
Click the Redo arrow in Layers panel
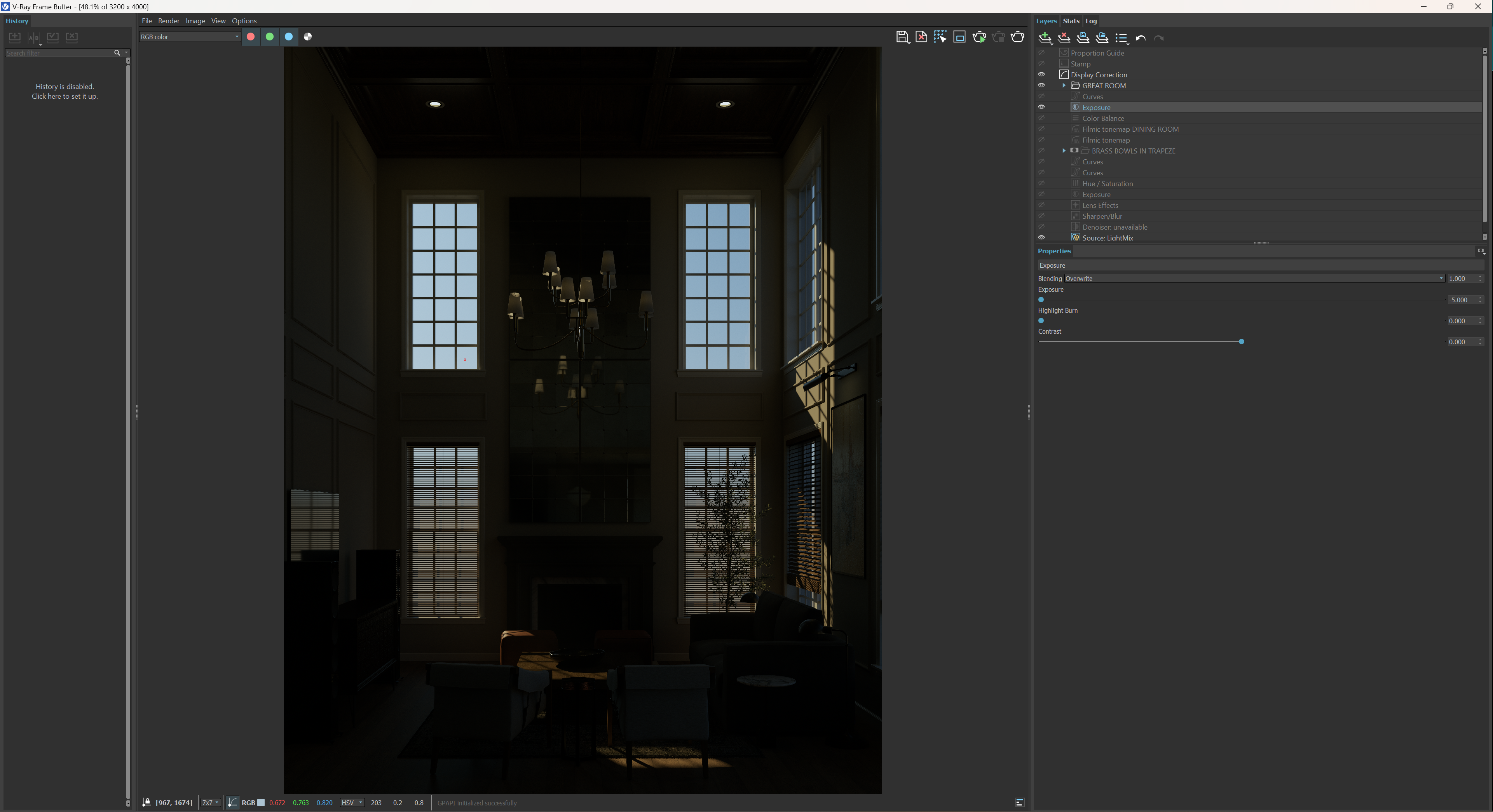click(1158, 38)
